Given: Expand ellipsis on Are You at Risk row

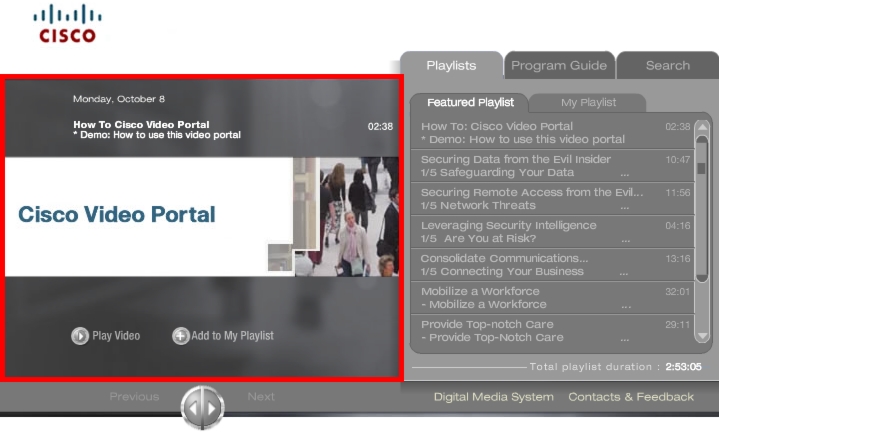Looking at the screenshot, I should click(x=626, y=240).
